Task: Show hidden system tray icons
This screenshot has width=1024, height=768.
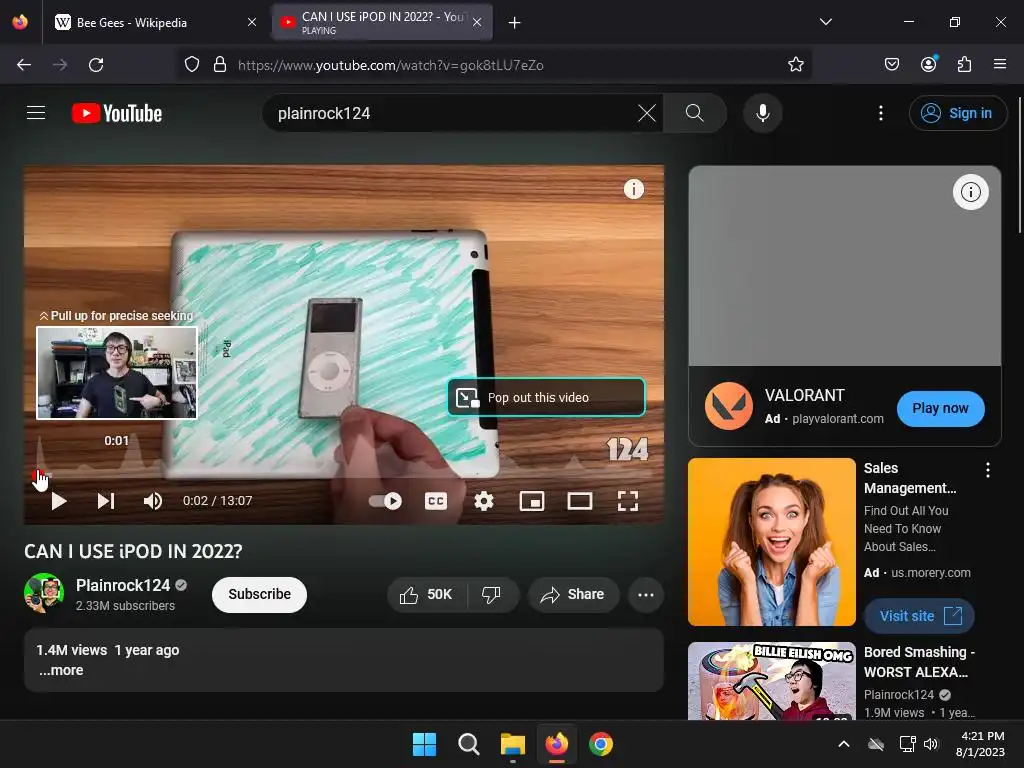Action: coord(843,744)
